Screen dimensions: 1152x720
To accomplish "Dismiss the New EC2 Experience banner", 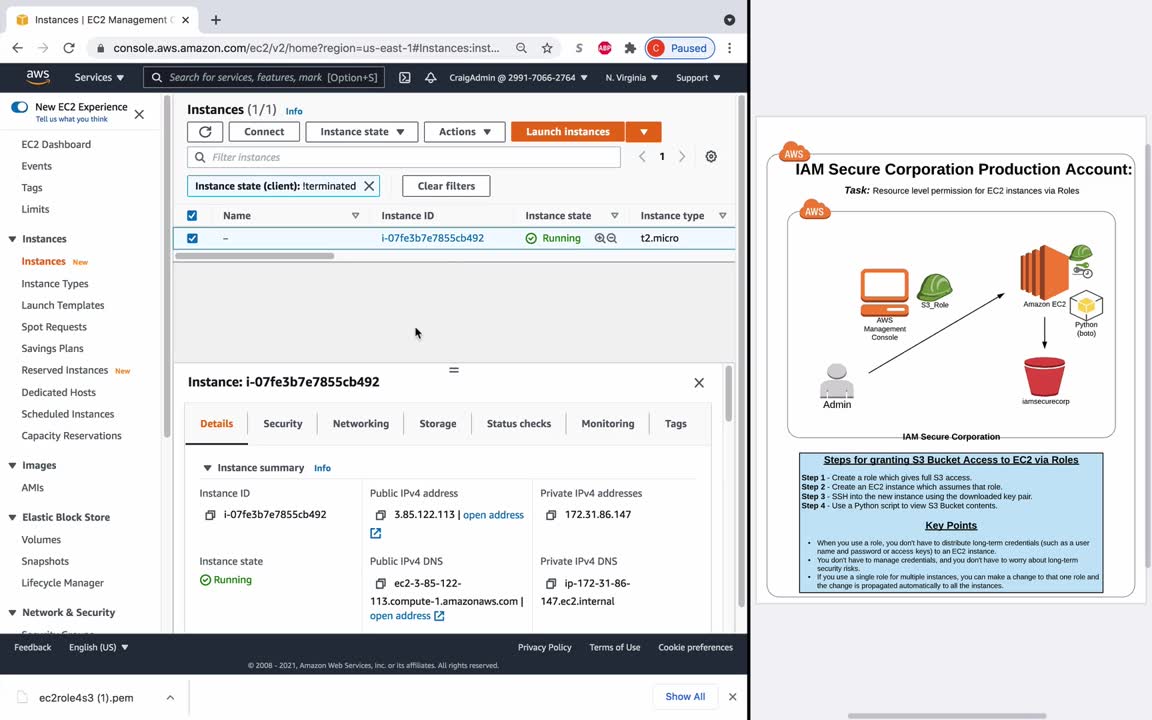I will (140, 115).
